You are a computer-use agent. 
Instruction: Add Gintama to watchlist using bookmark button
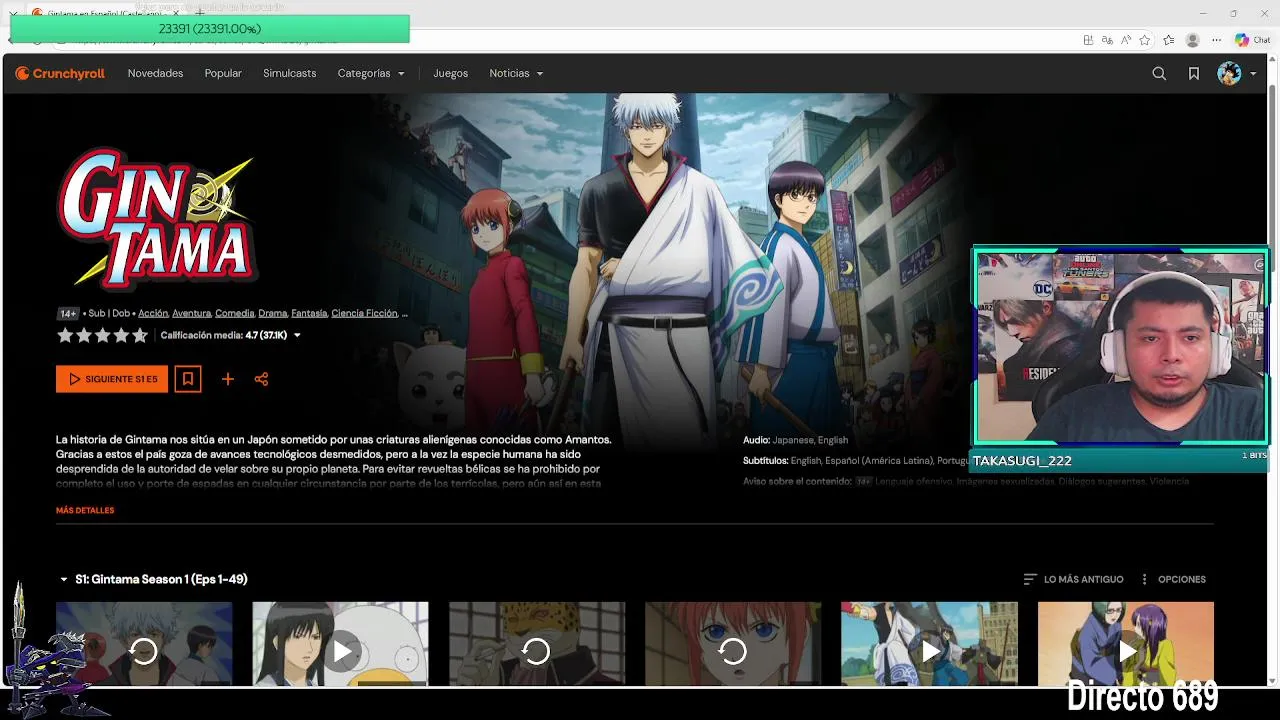[x=188, y=379]
